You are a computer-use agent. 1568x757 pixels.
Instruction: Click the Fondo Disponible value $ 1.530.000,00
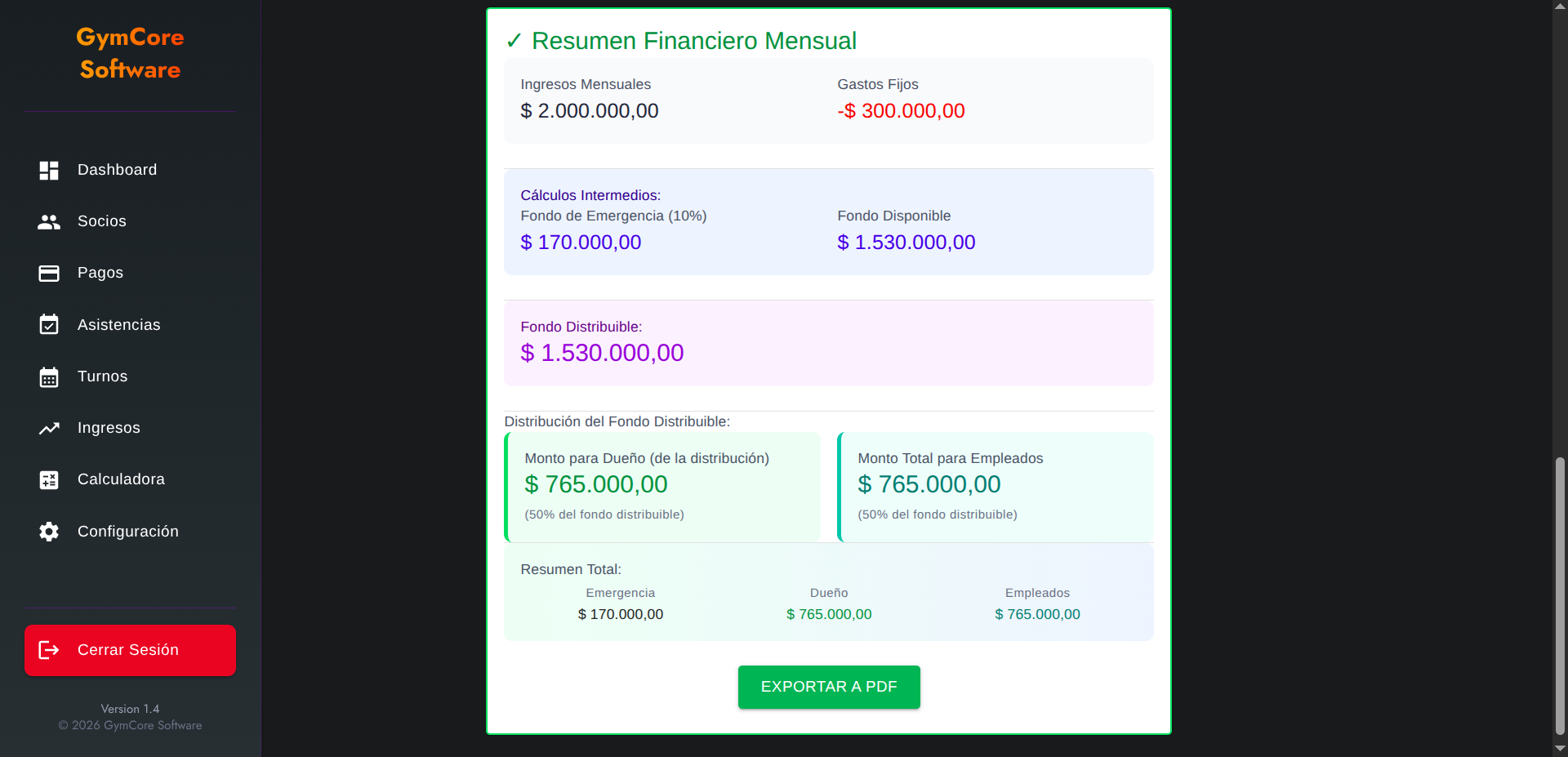point(906,243)
